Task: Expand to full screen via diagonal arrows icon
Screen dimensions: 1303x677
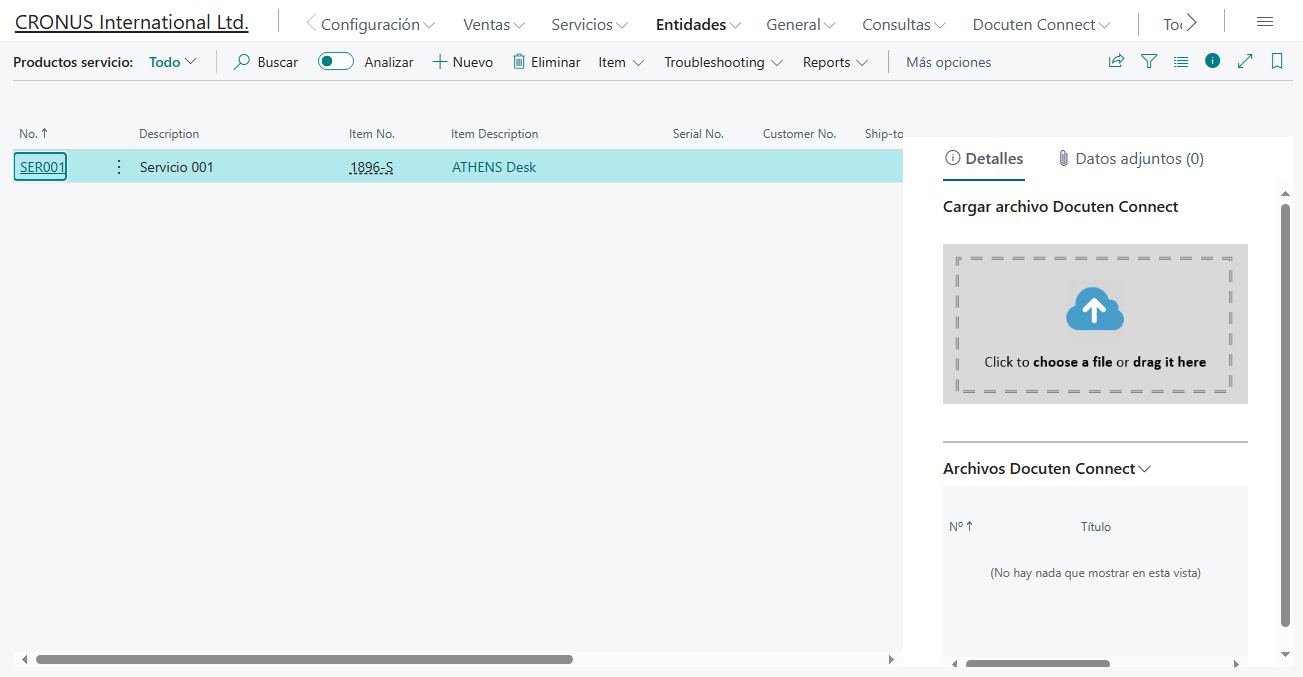Action: 1244,61
